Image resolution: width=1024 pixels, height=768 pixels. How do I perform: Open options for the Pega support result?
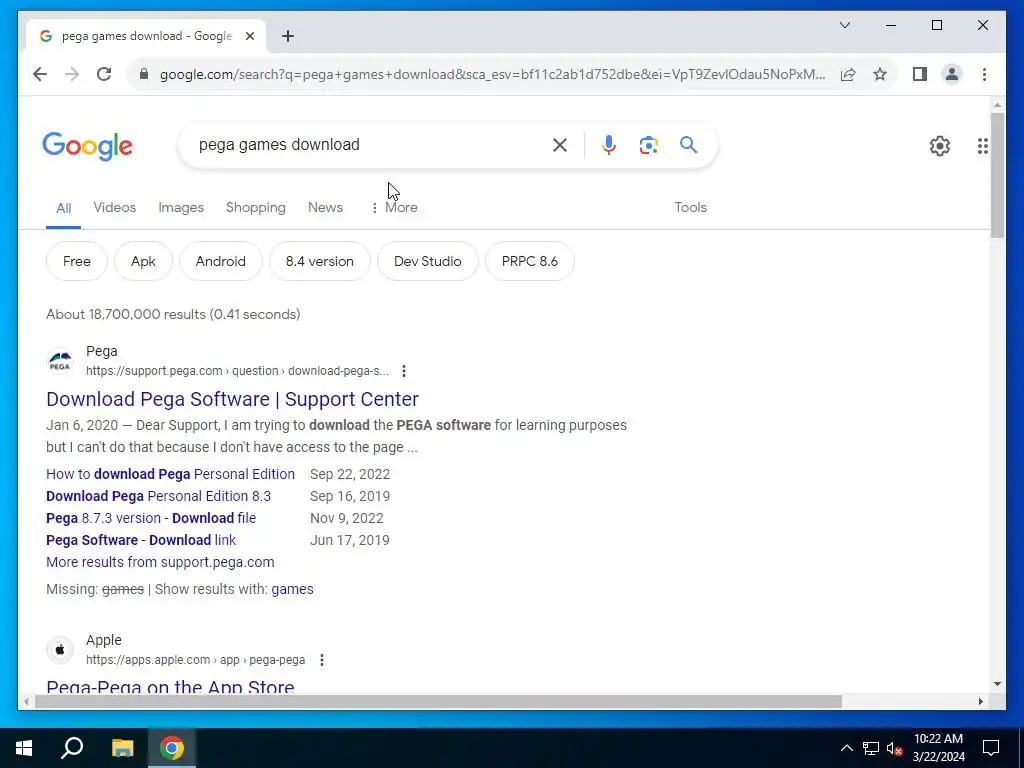click(x=404, y=371)
